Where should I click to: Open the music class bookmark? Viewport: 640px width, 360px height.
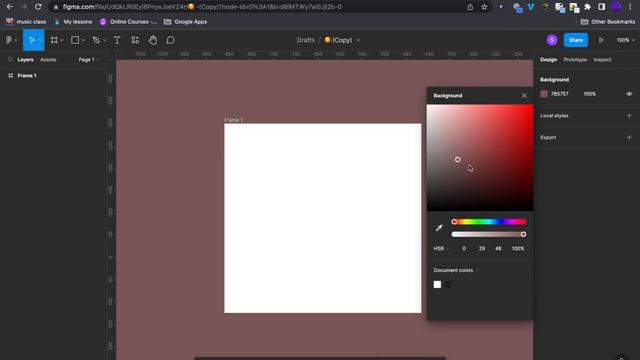click(26, 22)
